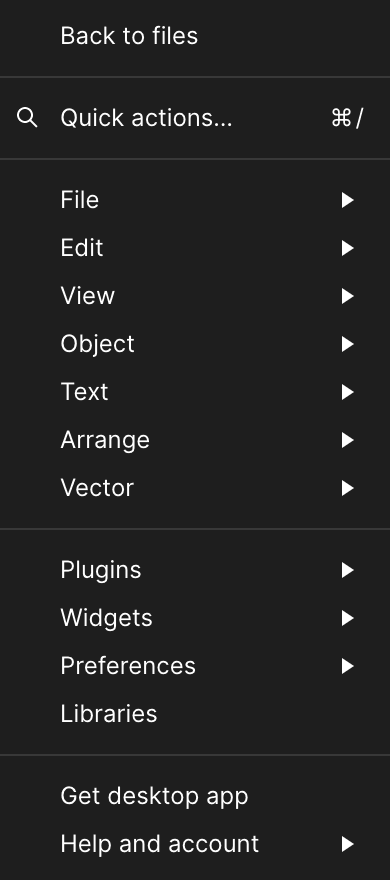Image resolution: width=390 pixels, height=880 pixels.
Task: Expand the Plugins submenu arrow
Action: pyautogui.click(x=347, y=570)
